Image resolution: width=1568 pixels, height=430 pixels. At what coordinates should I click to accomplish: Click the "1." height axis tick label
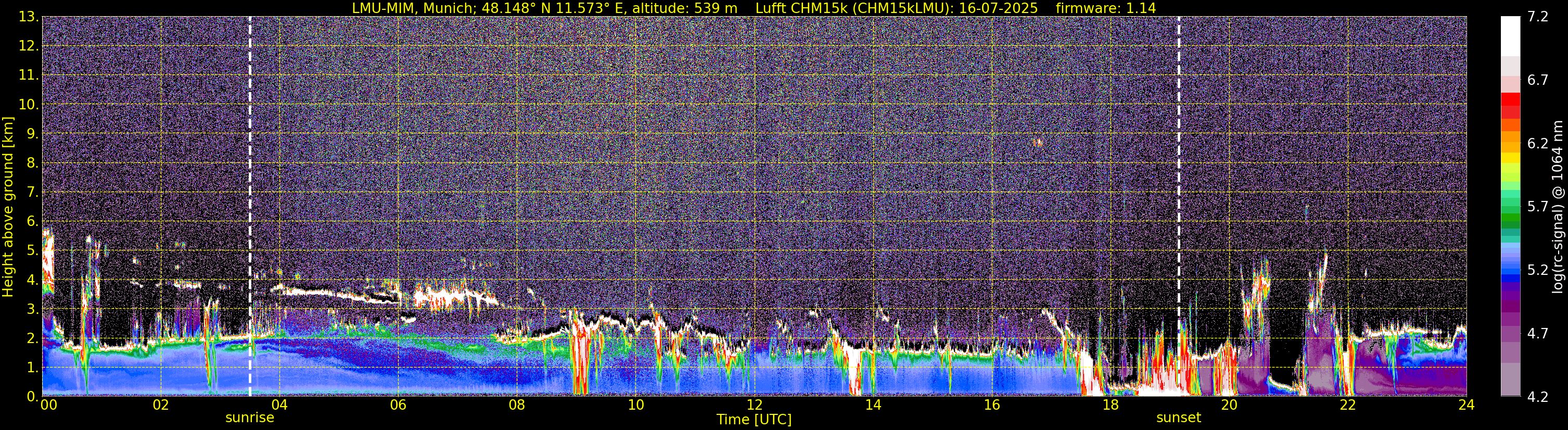pyautogui.click(x=33, y=368)
